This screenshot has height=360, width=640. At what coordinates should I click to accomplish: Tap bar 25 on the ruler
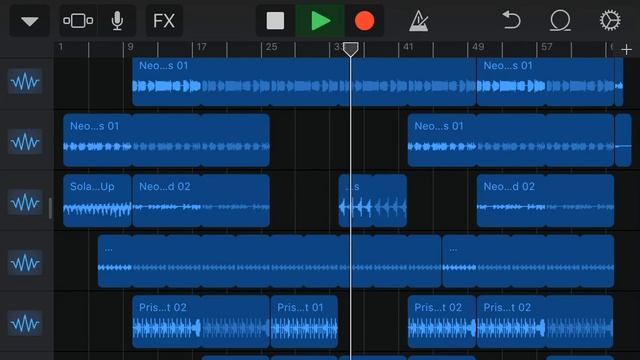click(x=271, y=47)
